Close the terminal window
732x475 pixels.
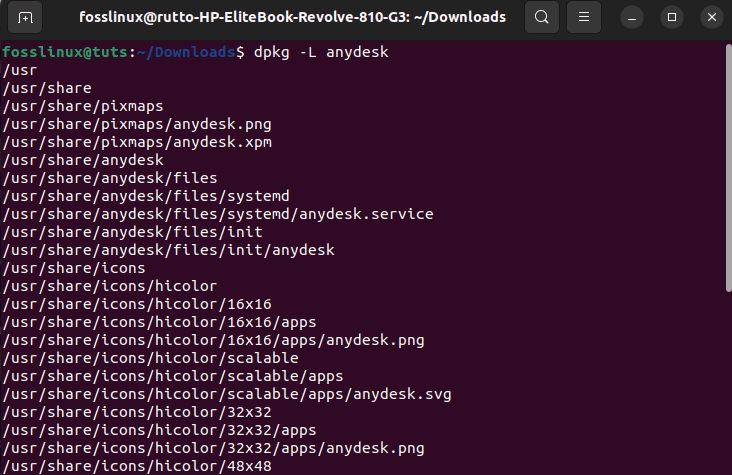pyautogui.click(x=711, y=18)
